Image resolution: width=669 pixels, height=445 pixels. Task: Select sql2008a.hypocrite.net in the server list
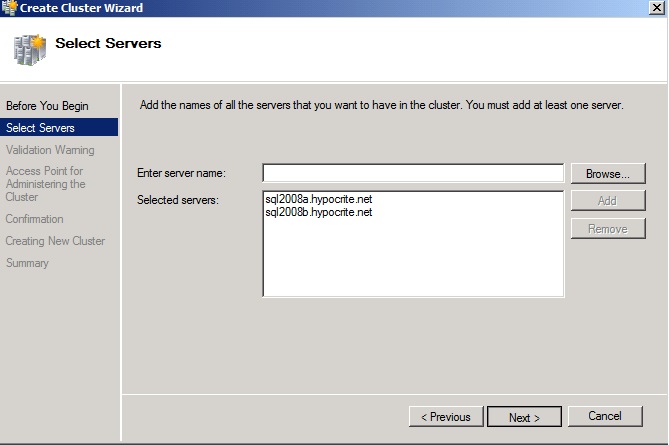[x=319, y=199]
